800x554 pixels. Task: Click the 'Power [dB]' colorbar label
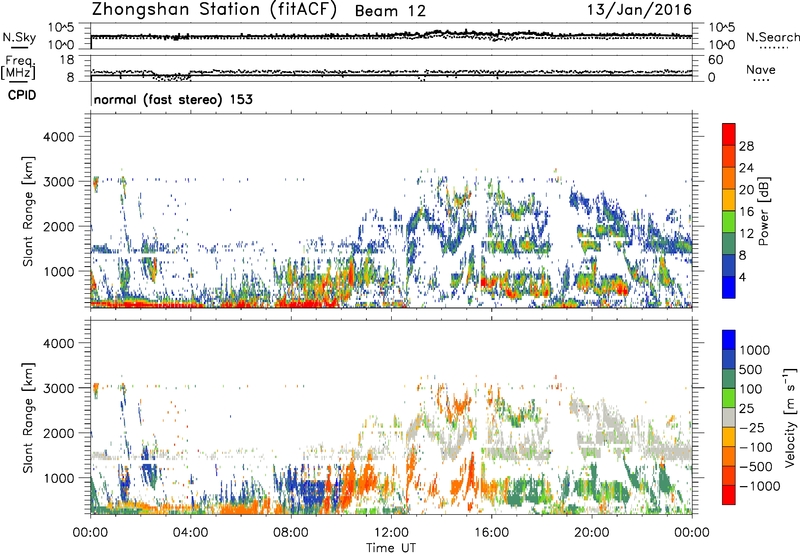pos(763,211)
